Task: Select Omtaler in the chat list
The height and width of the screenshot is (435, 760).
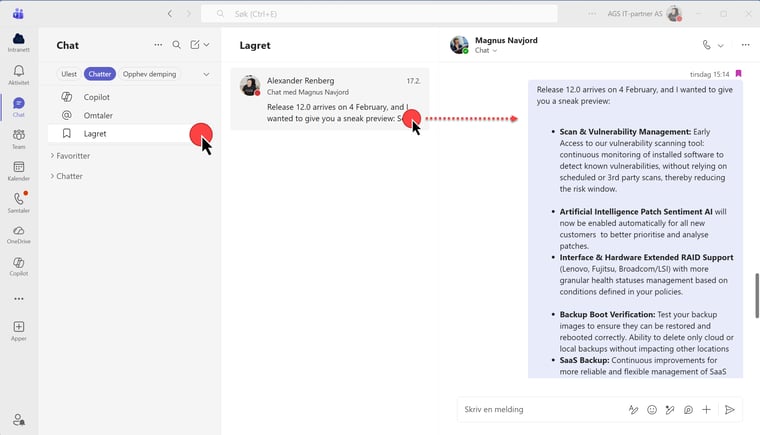Action: coord(99,115)
